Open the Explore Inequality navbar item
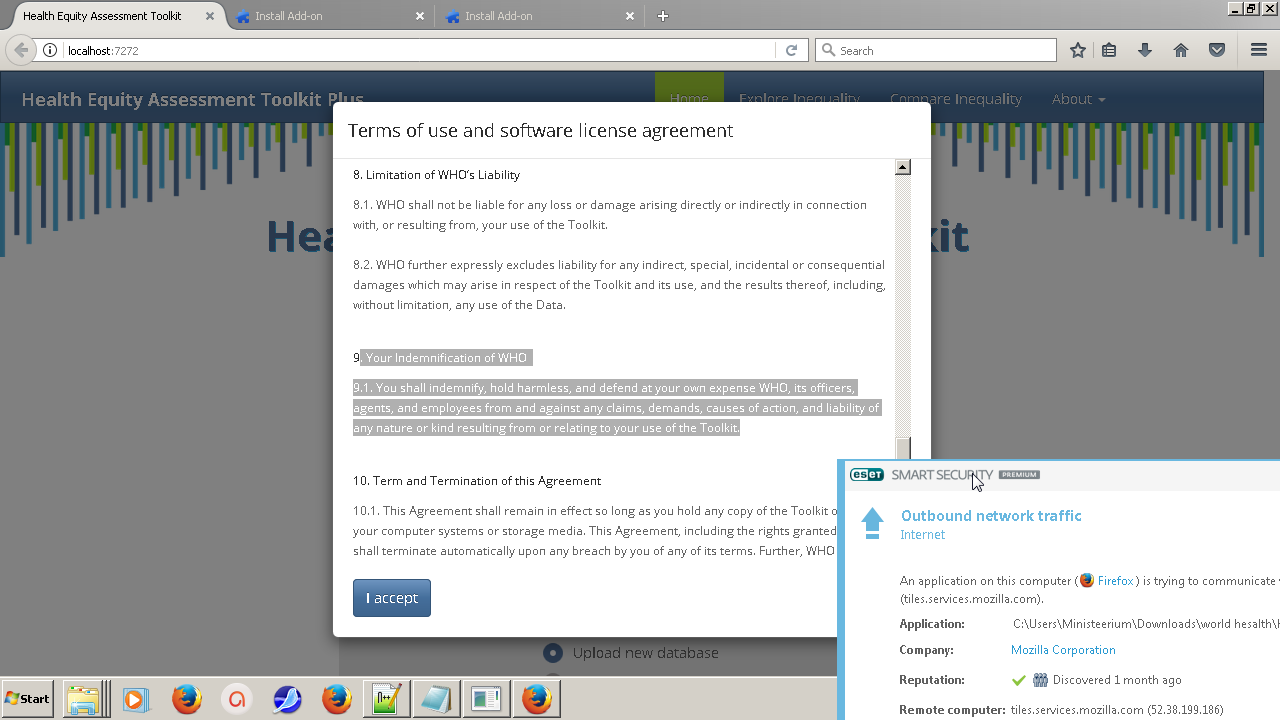The height and width of the screenshot is (720, 1280). [799, 99]
